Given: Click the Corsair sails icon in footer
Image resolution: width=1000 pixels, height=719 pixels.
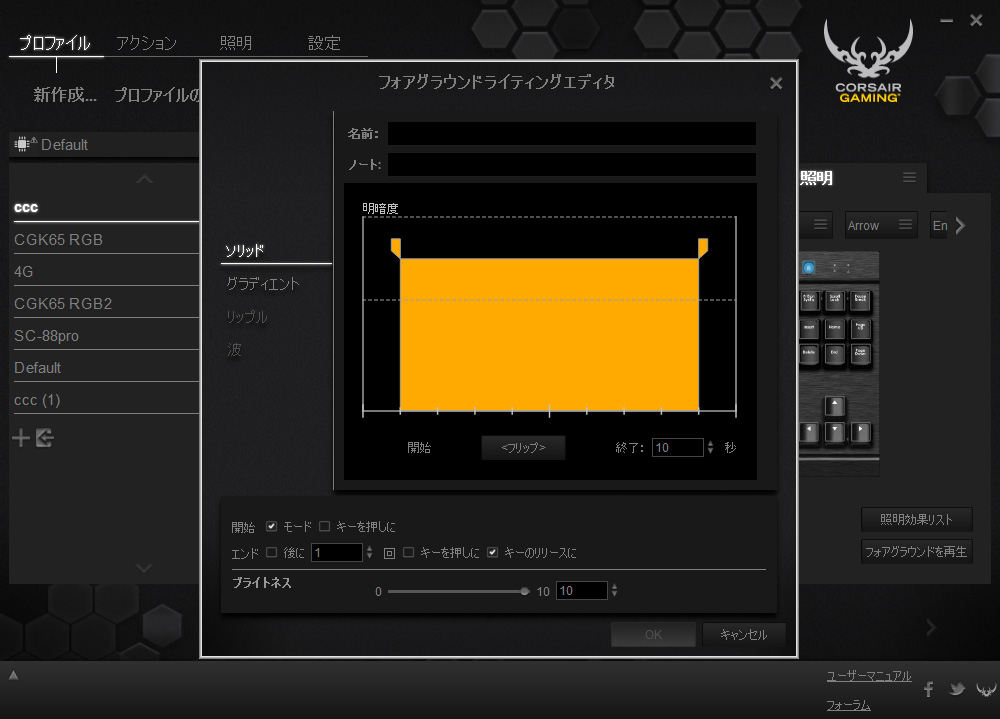Looking at the screenshot, I should point(986,689).
